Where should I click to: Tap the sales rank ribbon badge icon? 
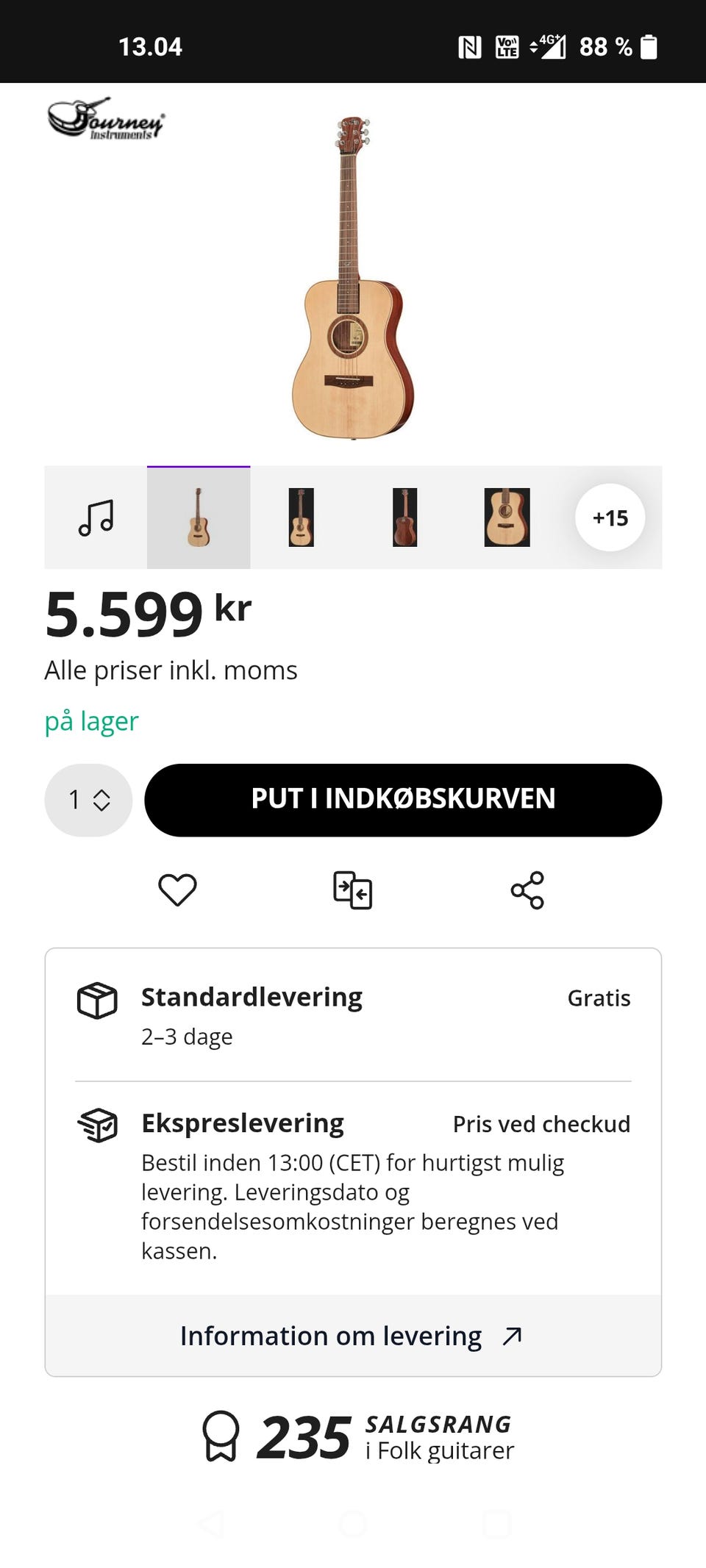(x=221, y=1436)
